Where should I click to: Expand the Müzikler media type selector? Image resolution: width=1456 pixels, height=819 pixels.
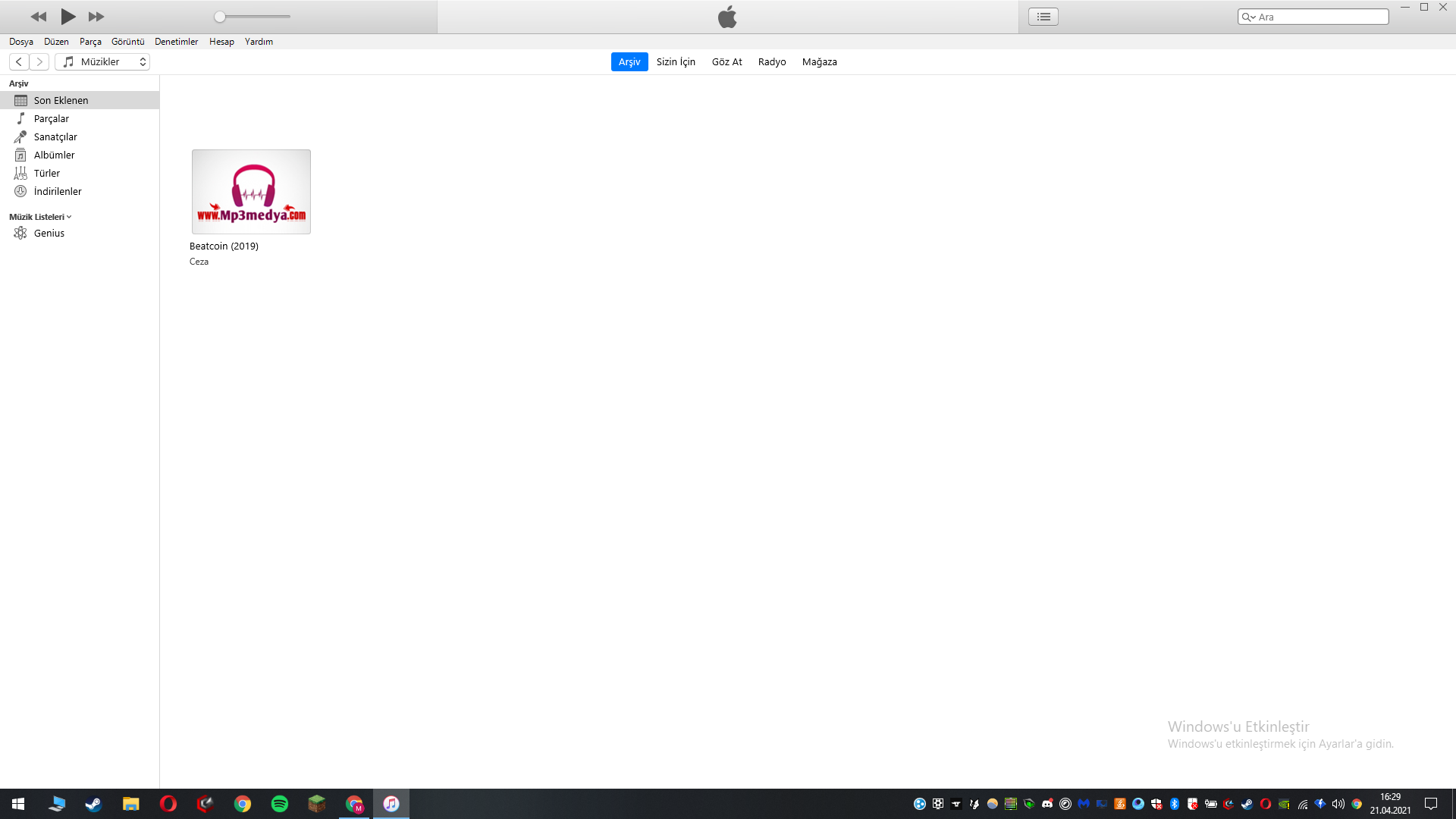tap(102, 61)
